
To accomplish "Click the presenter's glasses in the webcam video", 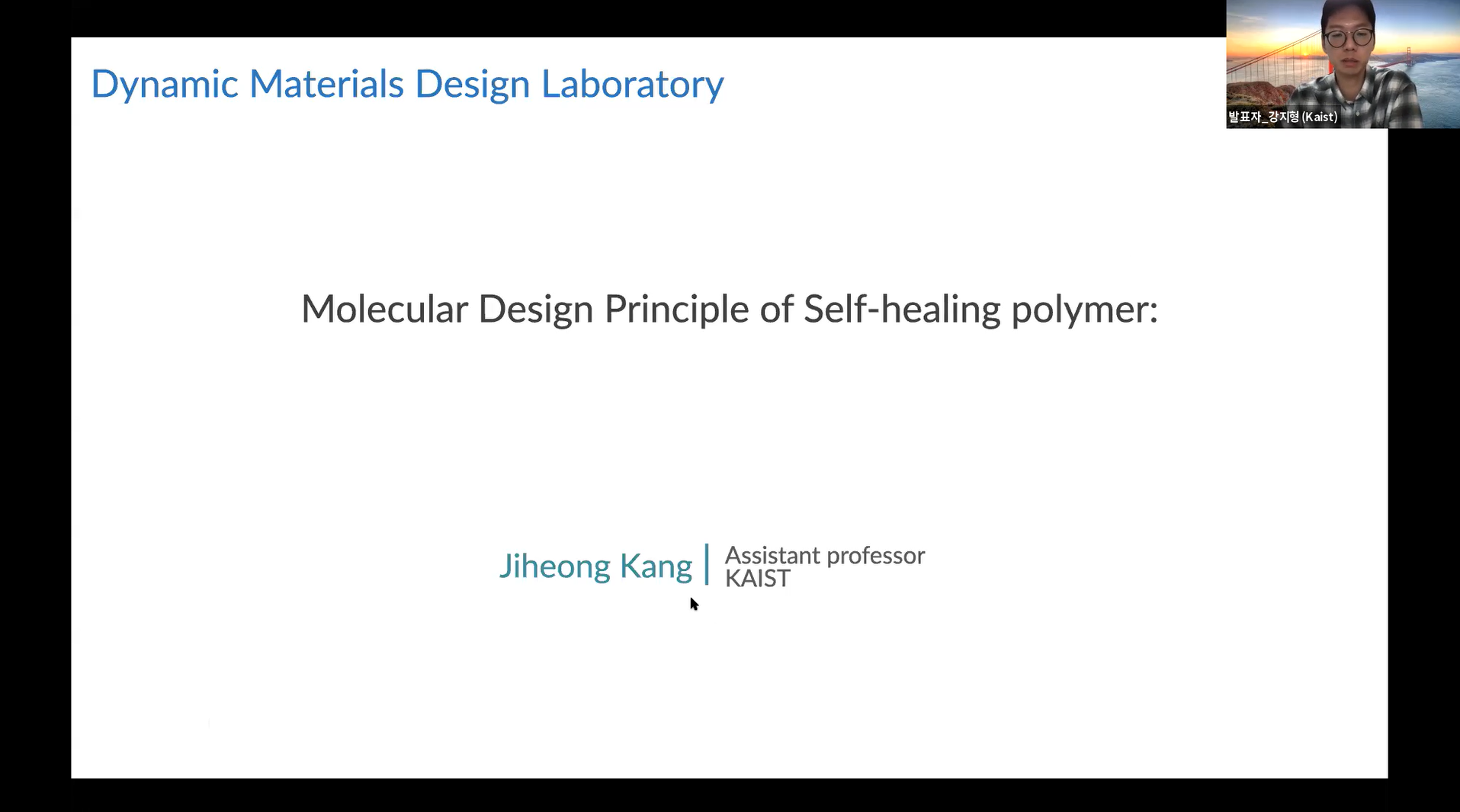I will point(1349,37).
